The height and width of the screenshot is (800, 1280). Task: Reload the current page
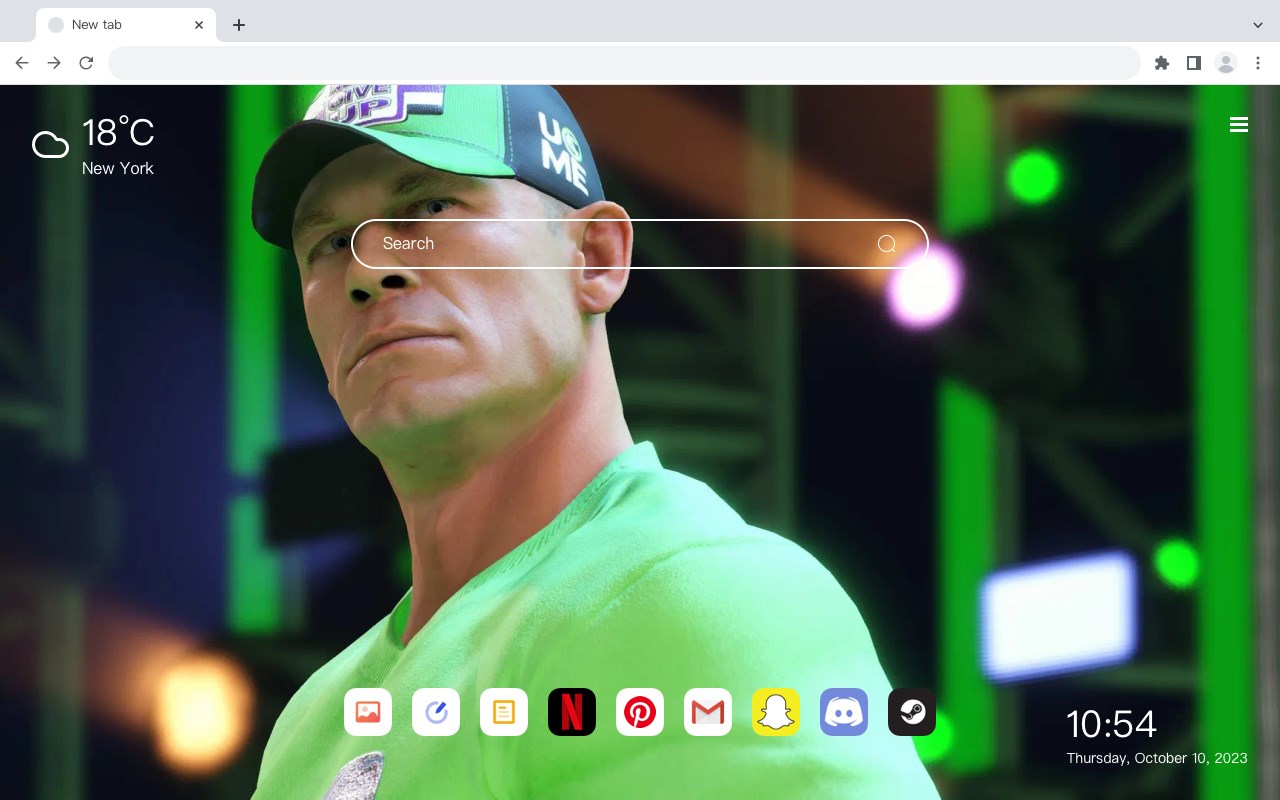point(86,63)
